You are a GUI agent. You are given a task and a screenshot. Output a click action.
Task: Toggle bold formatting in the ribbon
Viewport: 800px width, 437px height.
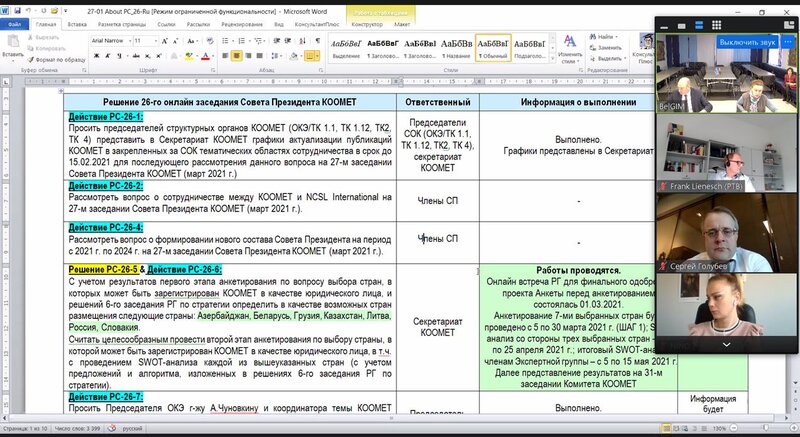(94, 57)
